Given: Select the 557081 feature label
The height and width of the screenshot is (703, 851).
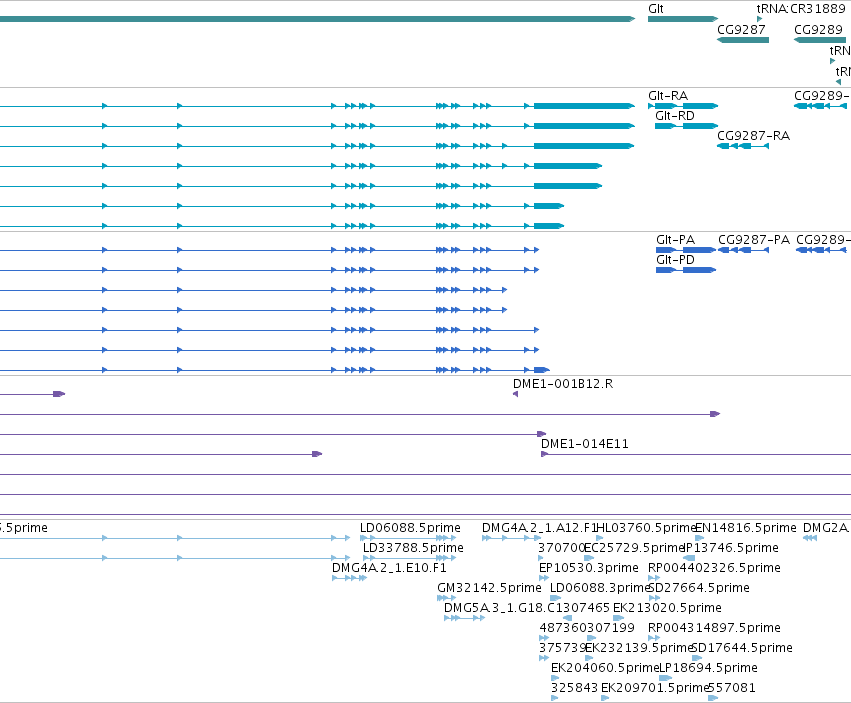Looking at the screenshot, I should click(x=732, y=688).
